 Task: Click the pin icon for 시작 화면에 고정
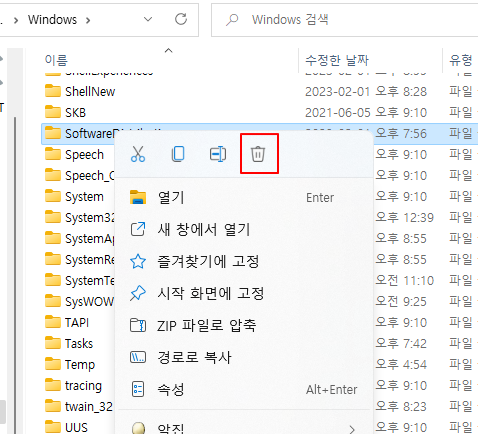(138, 293)
